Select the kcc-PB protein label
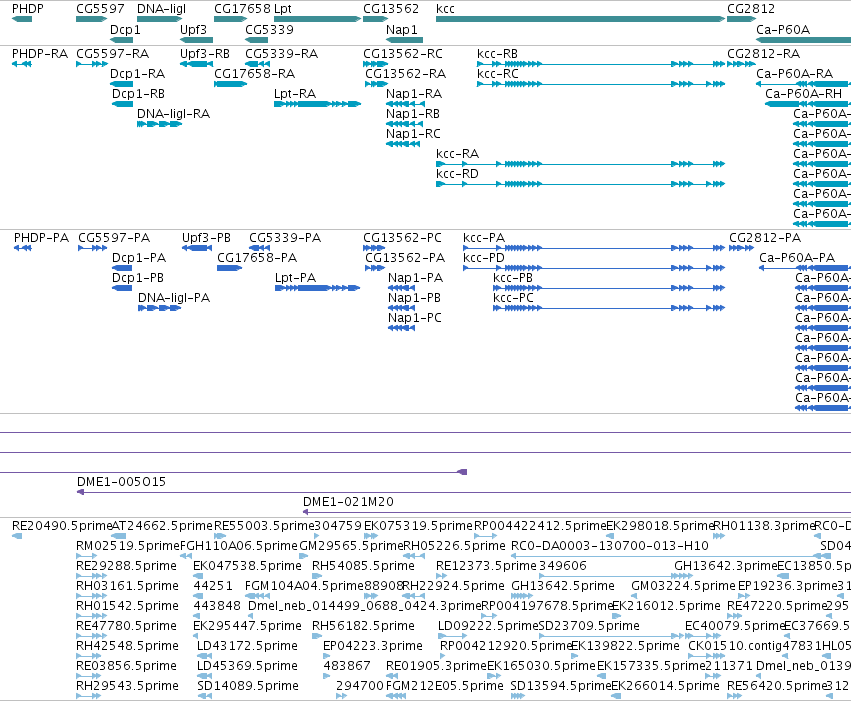 [513, 278]
